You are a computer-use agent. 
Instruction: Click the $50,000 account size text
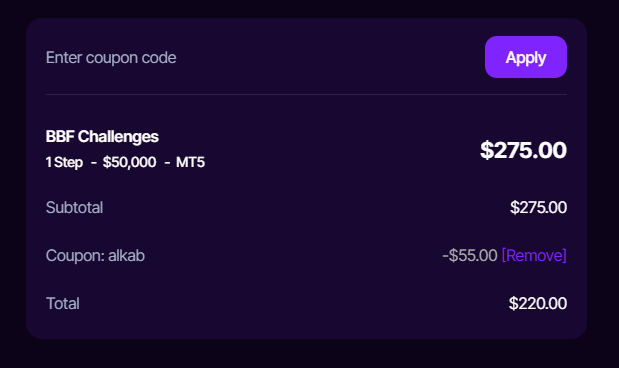129,162
